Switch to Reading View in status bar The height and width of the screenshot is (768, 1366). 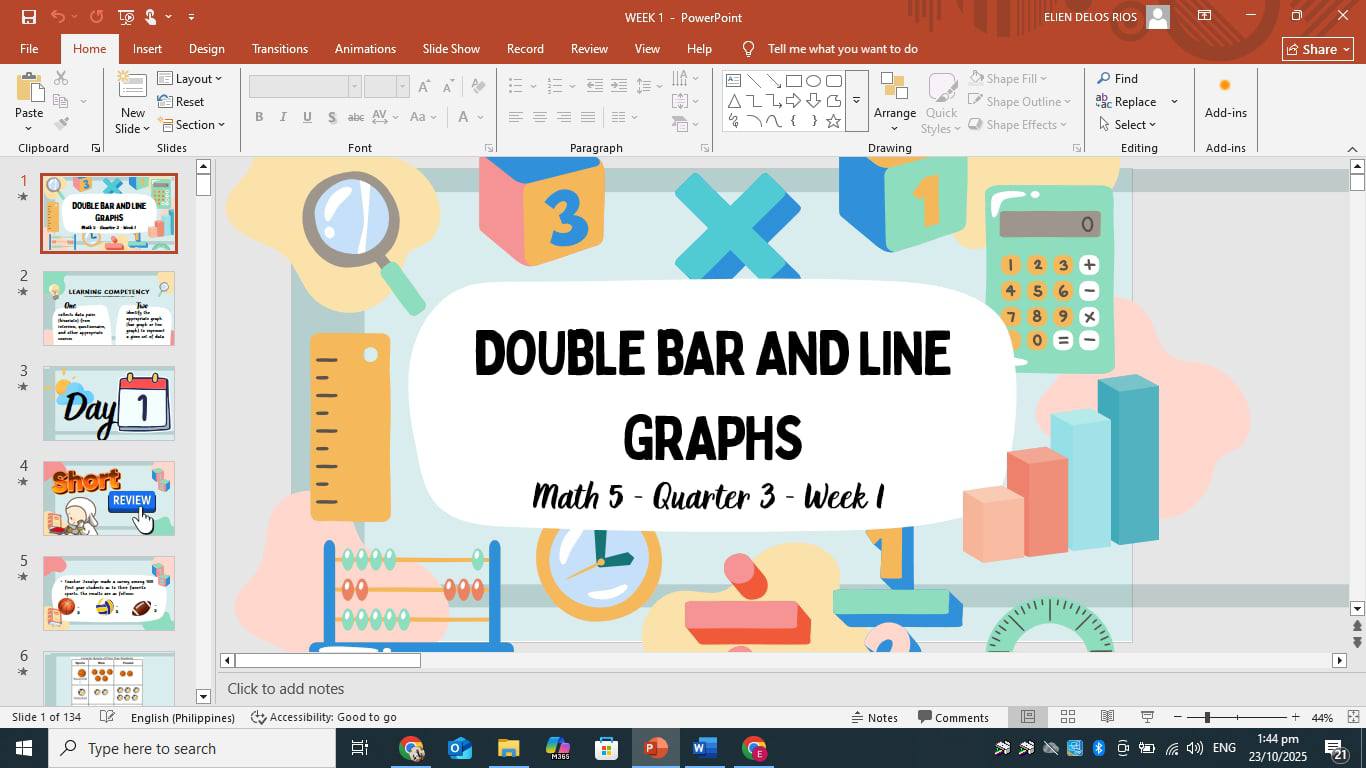[x=1107, y=717]
